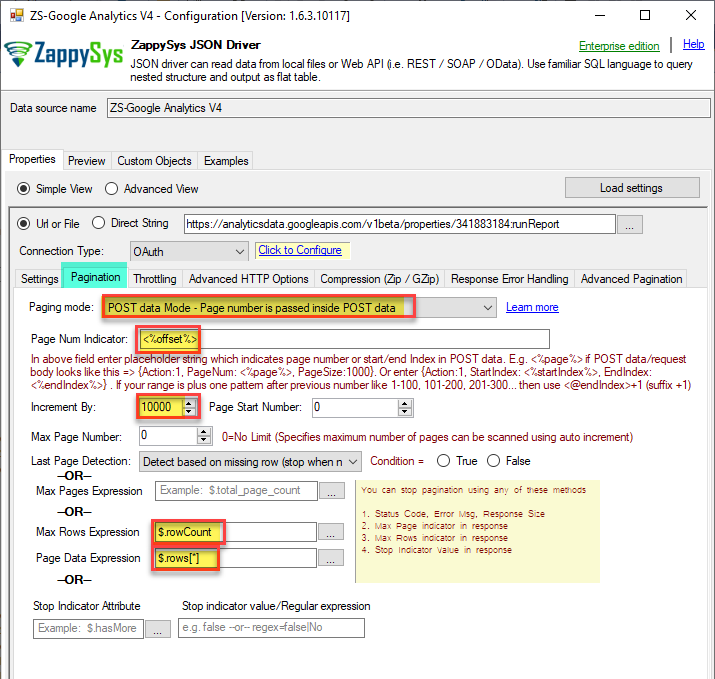Browse for Max Rows Expression
The width and height of the screenshot is (715, 679).
331,532
